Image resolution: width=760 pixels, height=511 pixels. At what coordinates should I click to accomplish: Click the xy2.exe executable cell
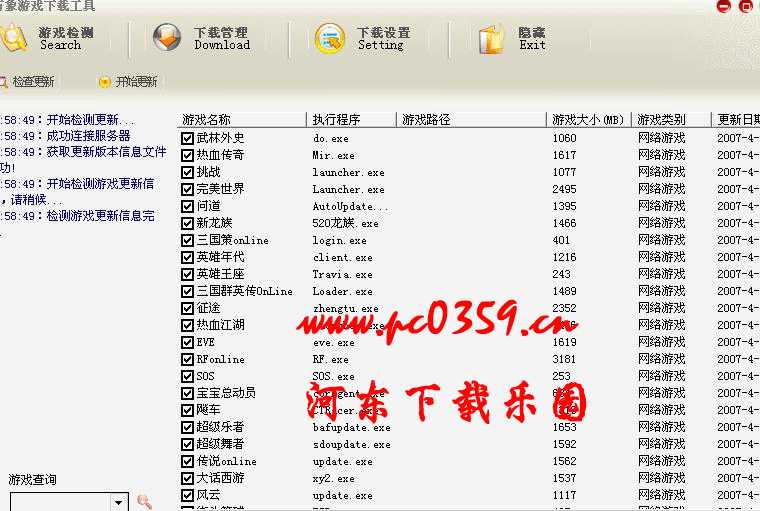[x=334, y=479]
